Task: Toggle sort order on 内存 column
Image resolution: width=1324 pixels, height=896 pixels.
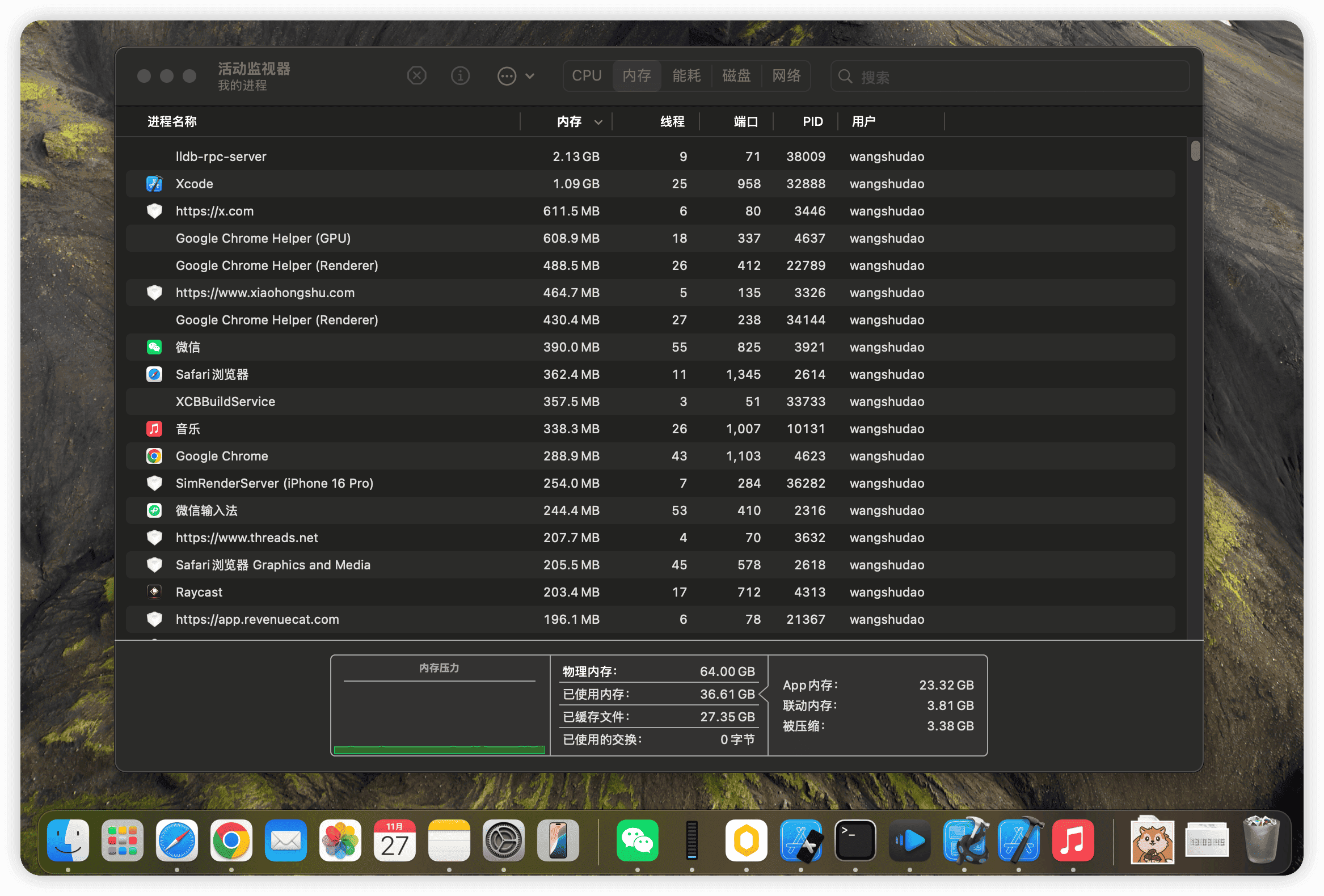Action: [570, 121]
